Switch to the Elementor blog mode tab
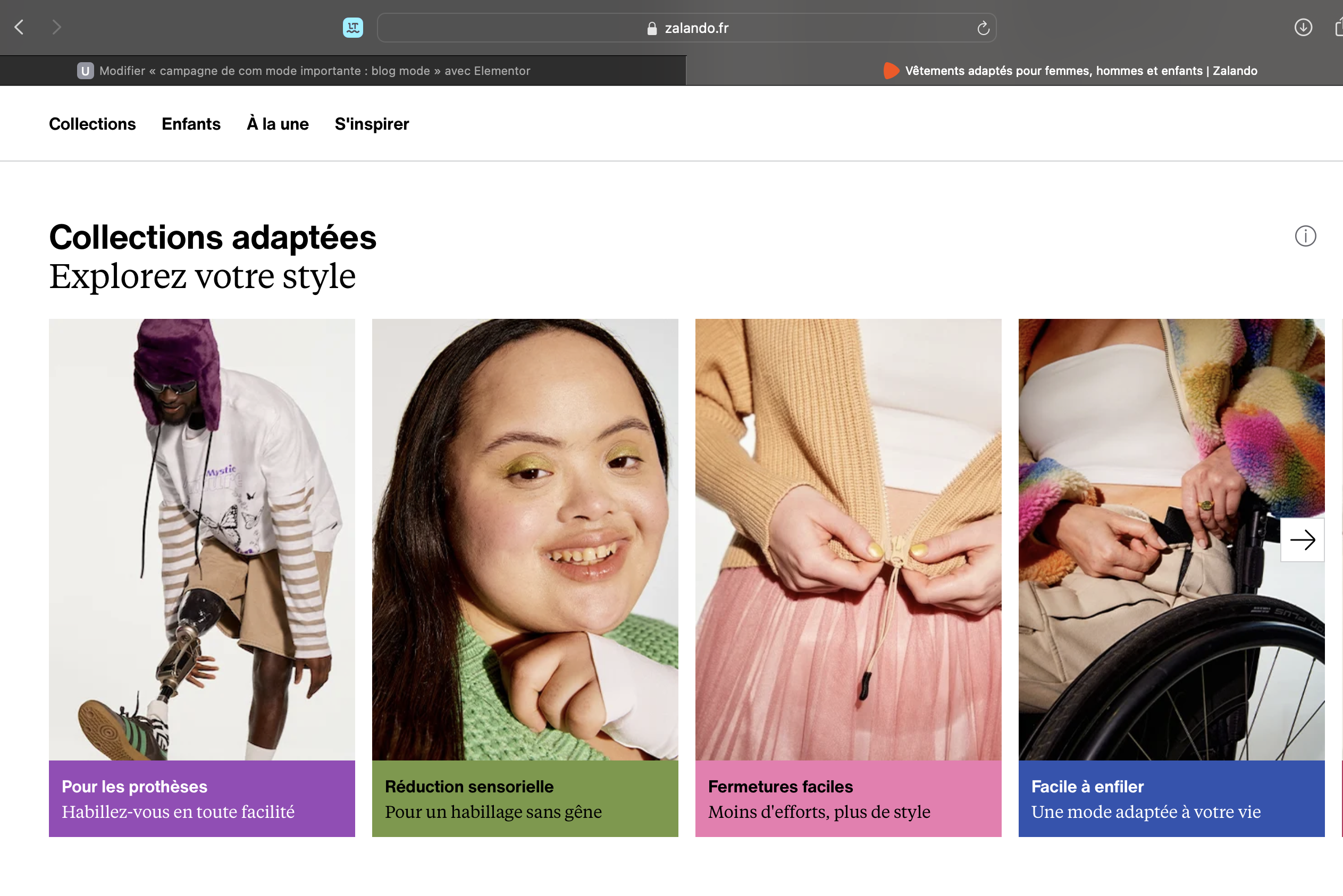Viewport: 1343px width, 896px height. pos(314,71)
